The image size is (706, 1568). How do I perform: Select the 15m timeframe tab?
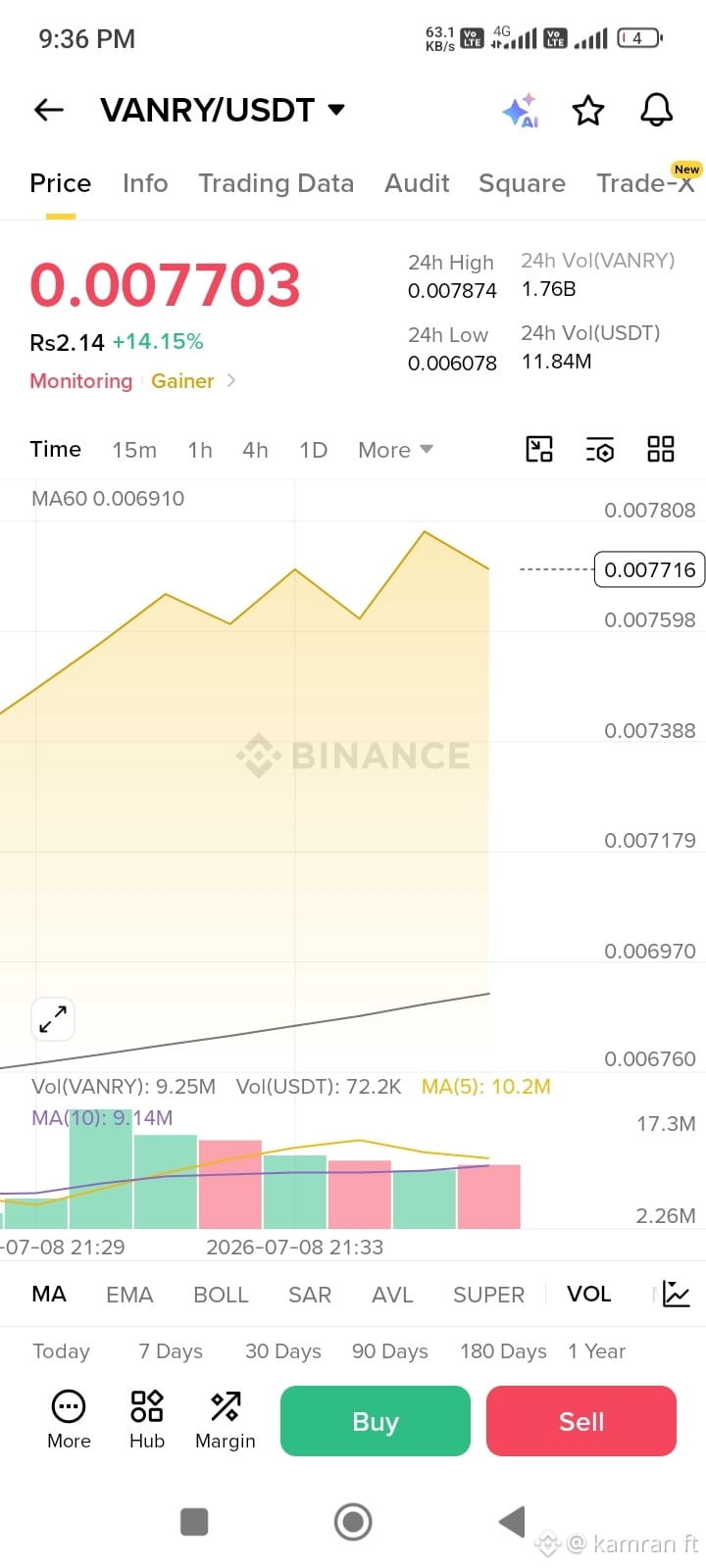pos(134,450)
